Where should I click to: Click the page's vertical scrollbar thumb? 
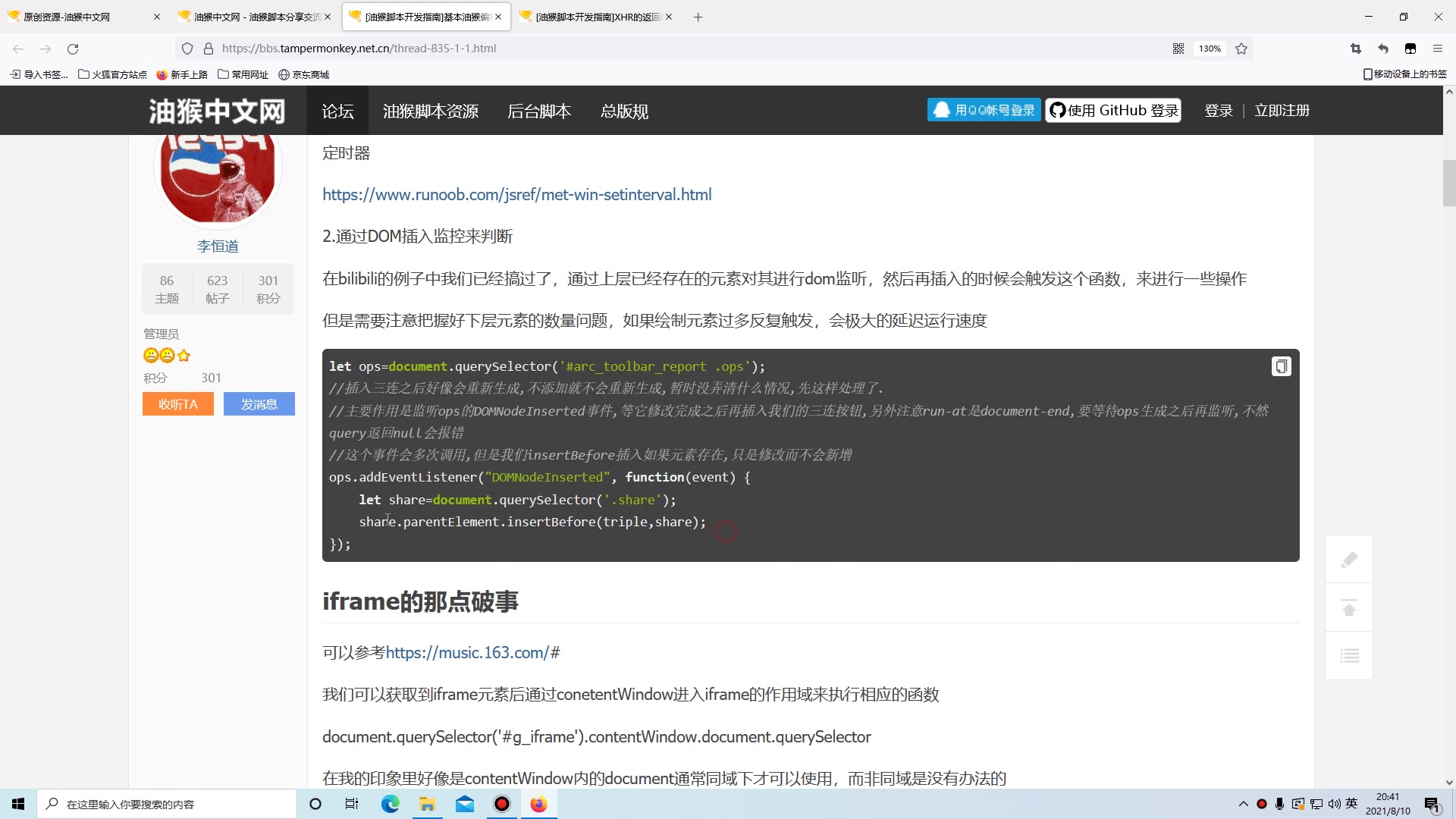pos(1449,183)
